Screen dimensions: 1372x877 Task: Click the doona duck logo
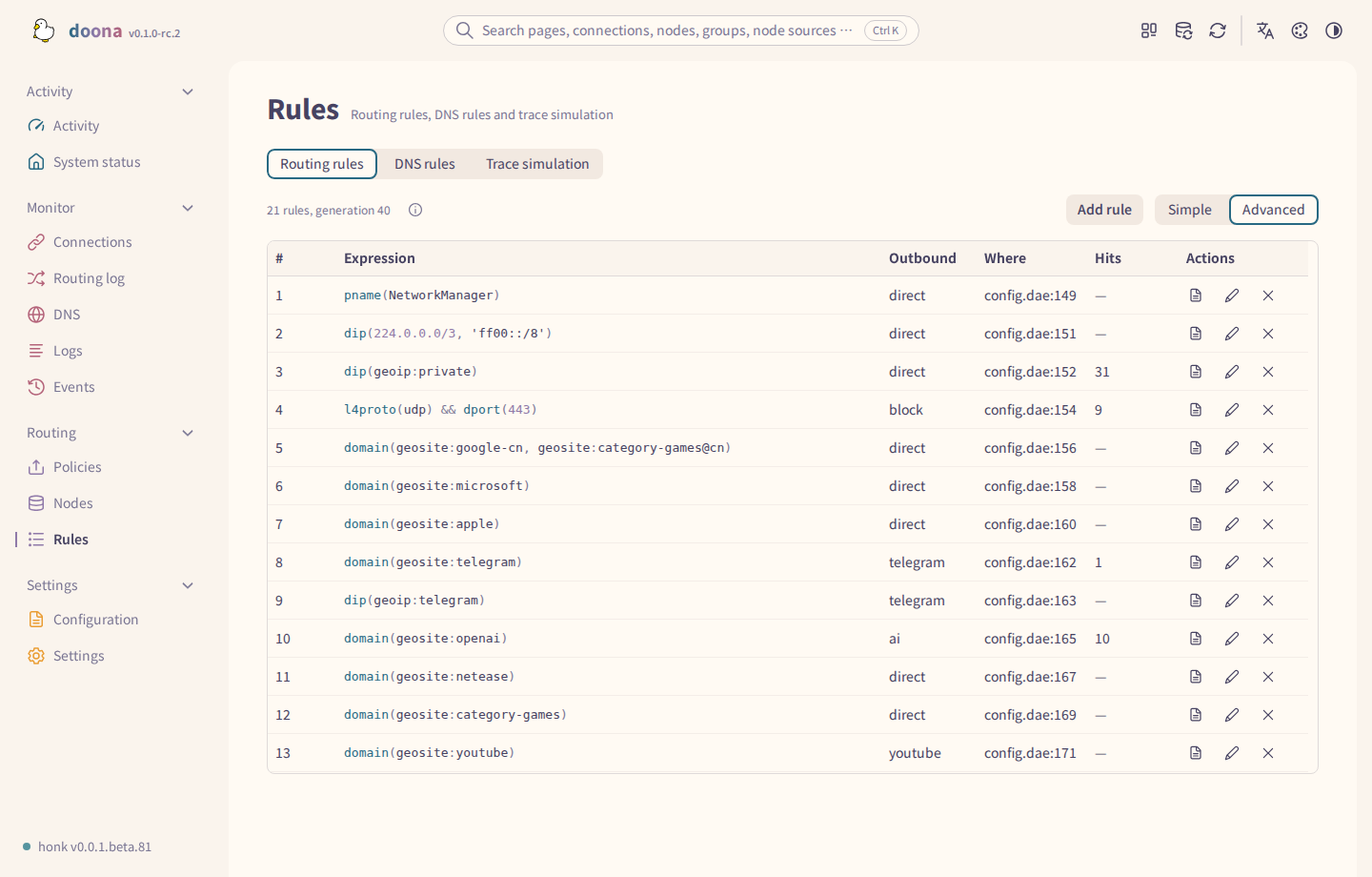(x=43, y=31)
